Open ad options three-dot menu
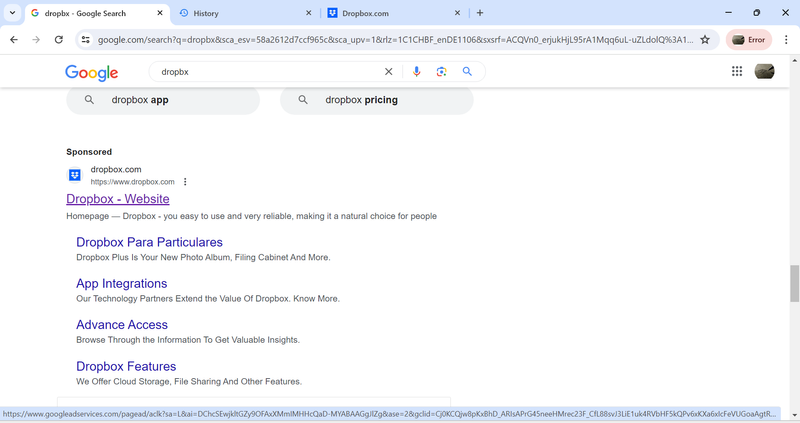 (x=185, y=182)
